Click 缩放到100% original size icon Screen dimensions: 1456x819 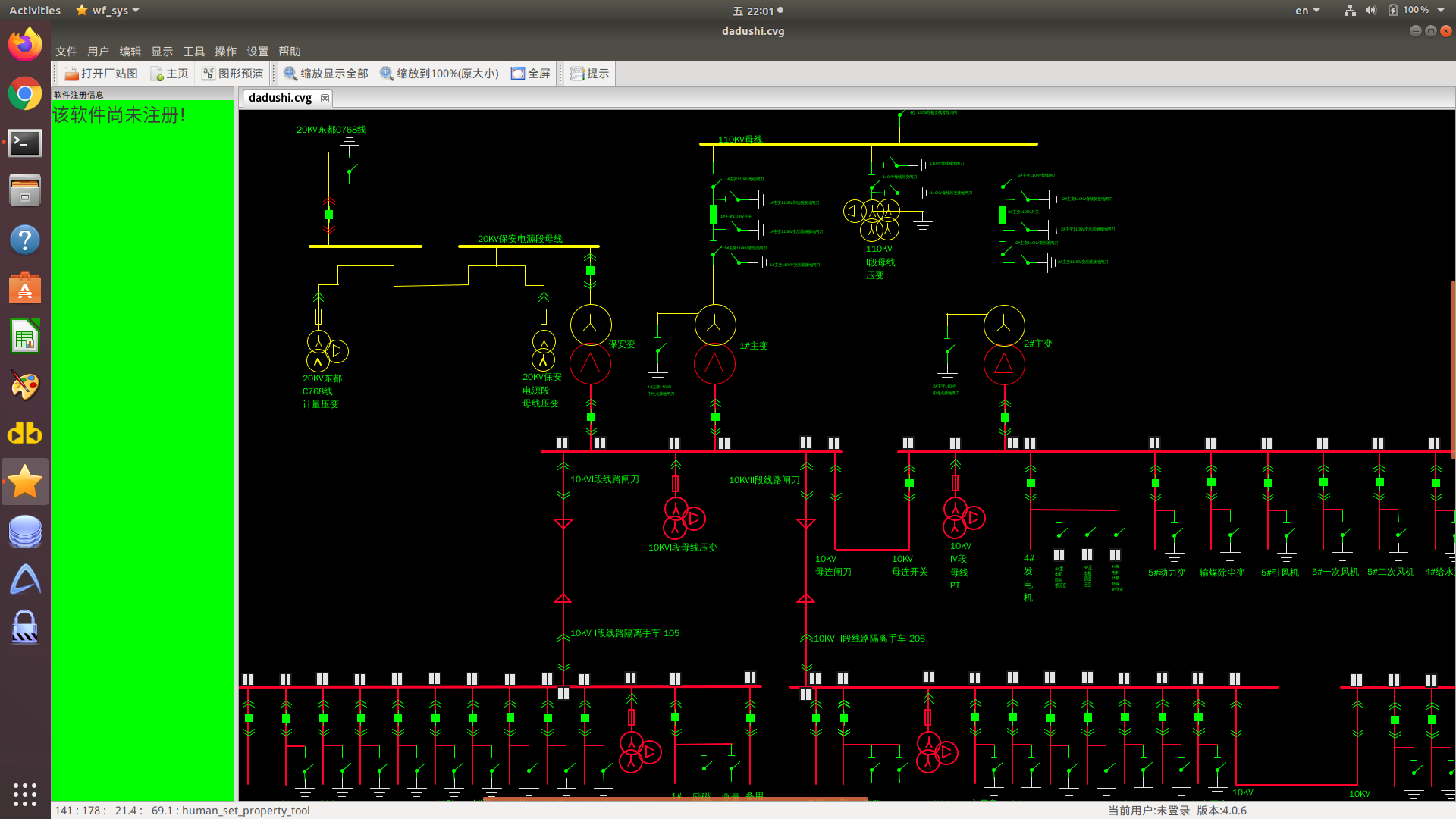click(x=387, y=74)
